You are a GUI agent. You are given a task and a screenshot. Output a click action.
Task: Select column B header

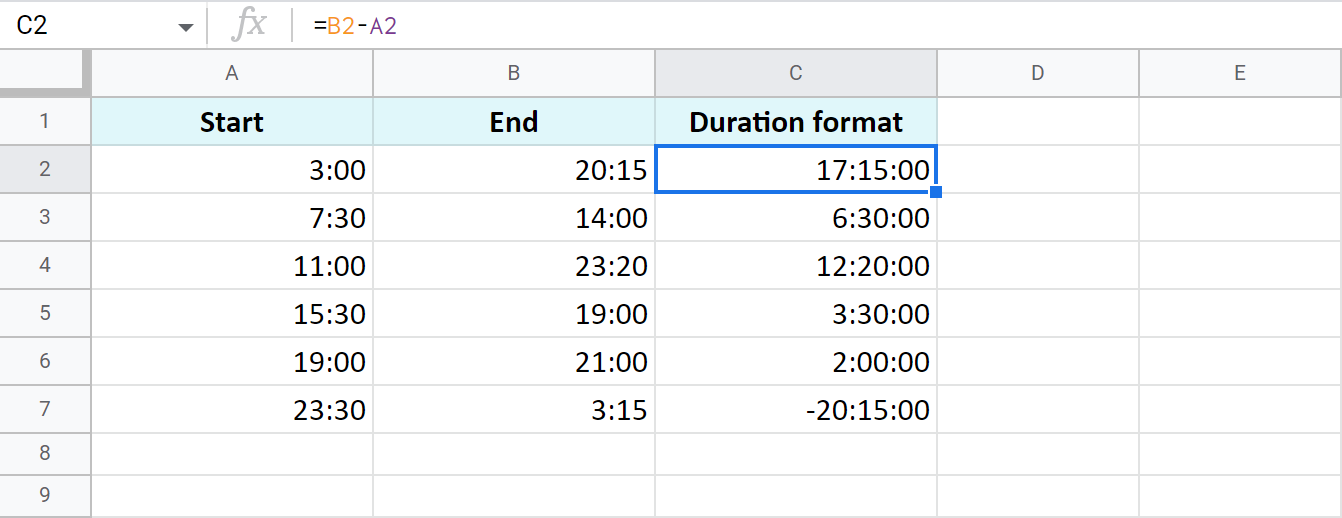[514, 72]
